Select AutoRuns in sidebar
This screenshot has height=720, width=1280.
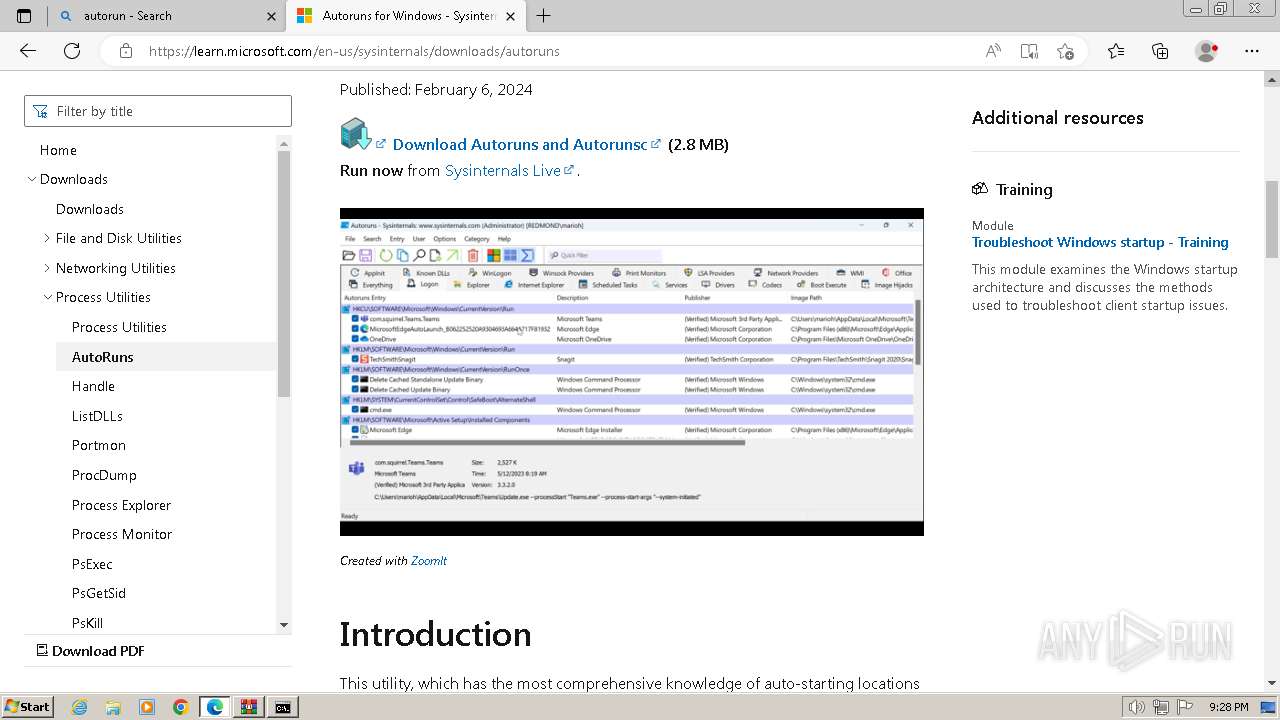(x=102, y=357)
